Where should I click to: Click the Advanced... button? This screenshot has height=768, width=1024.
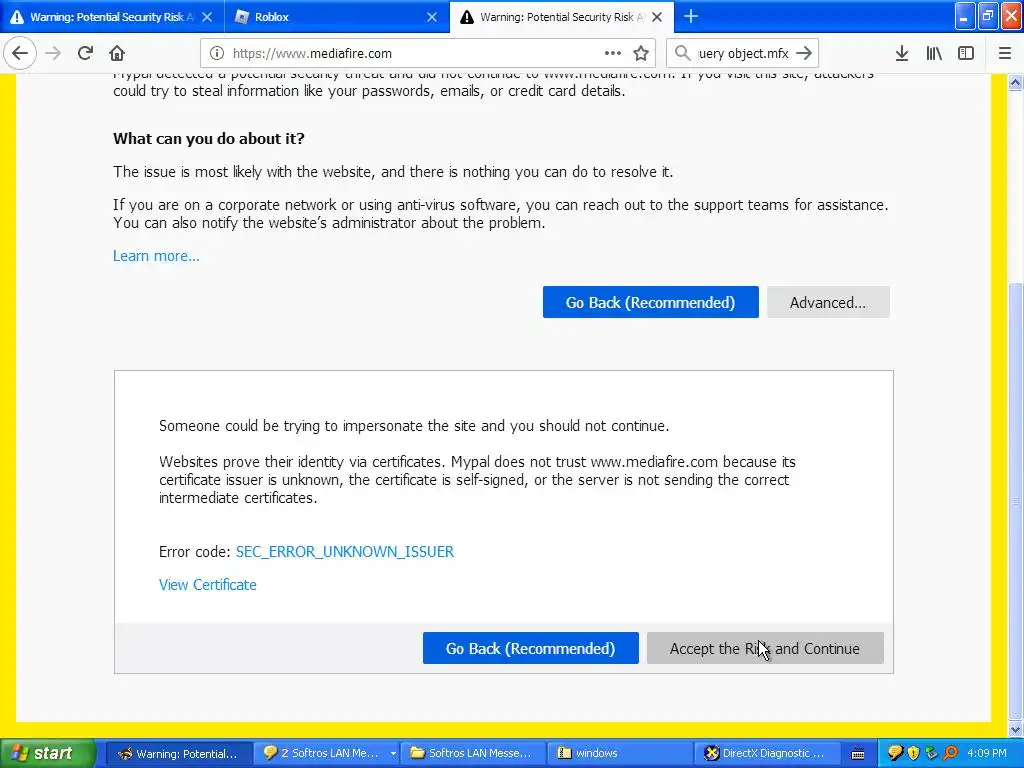(828, 302)
